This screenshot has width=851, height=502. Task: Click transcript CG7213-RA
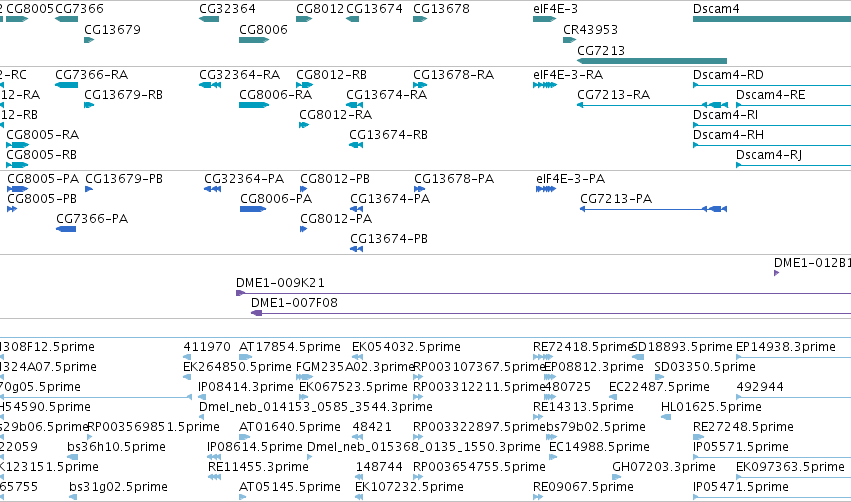(614, 94)
